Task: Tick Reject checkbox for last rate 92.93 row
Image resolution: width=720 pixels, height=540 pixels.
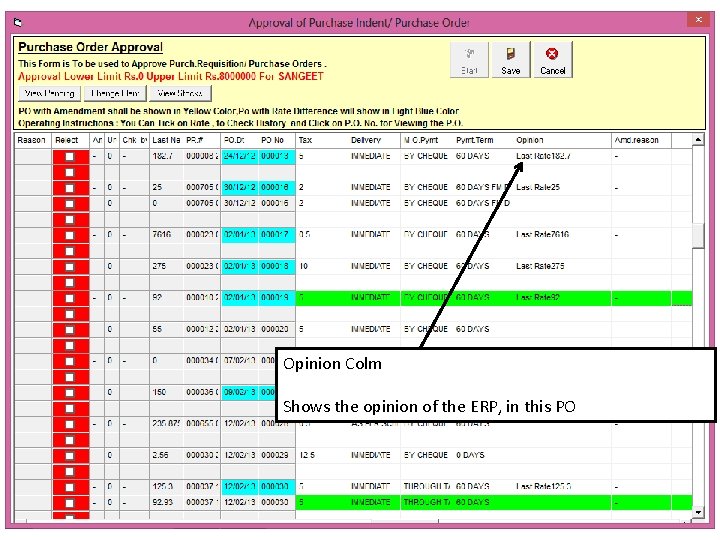Action: 69,502
